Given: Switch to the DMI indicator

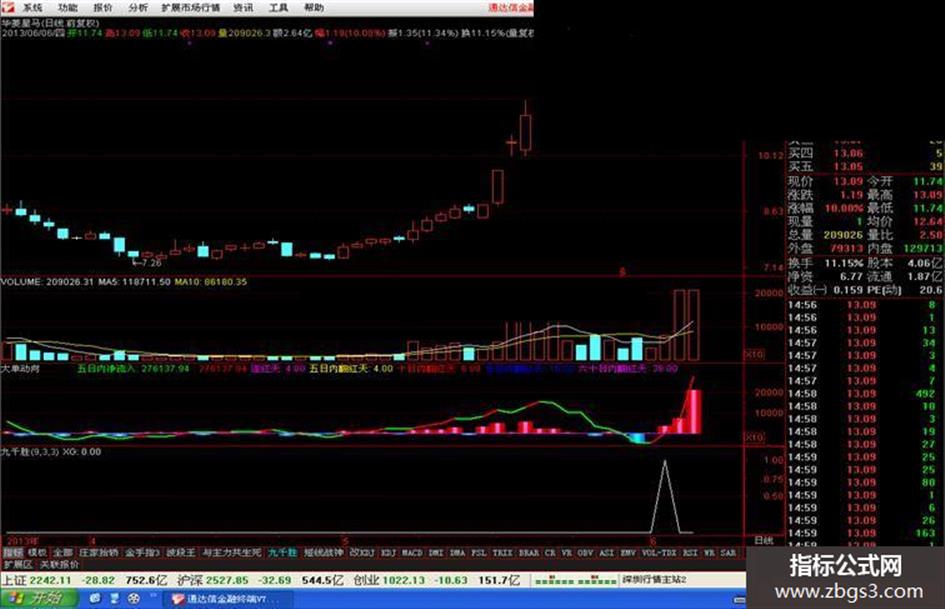Looking at the screenshot, I should coord(436,552).
